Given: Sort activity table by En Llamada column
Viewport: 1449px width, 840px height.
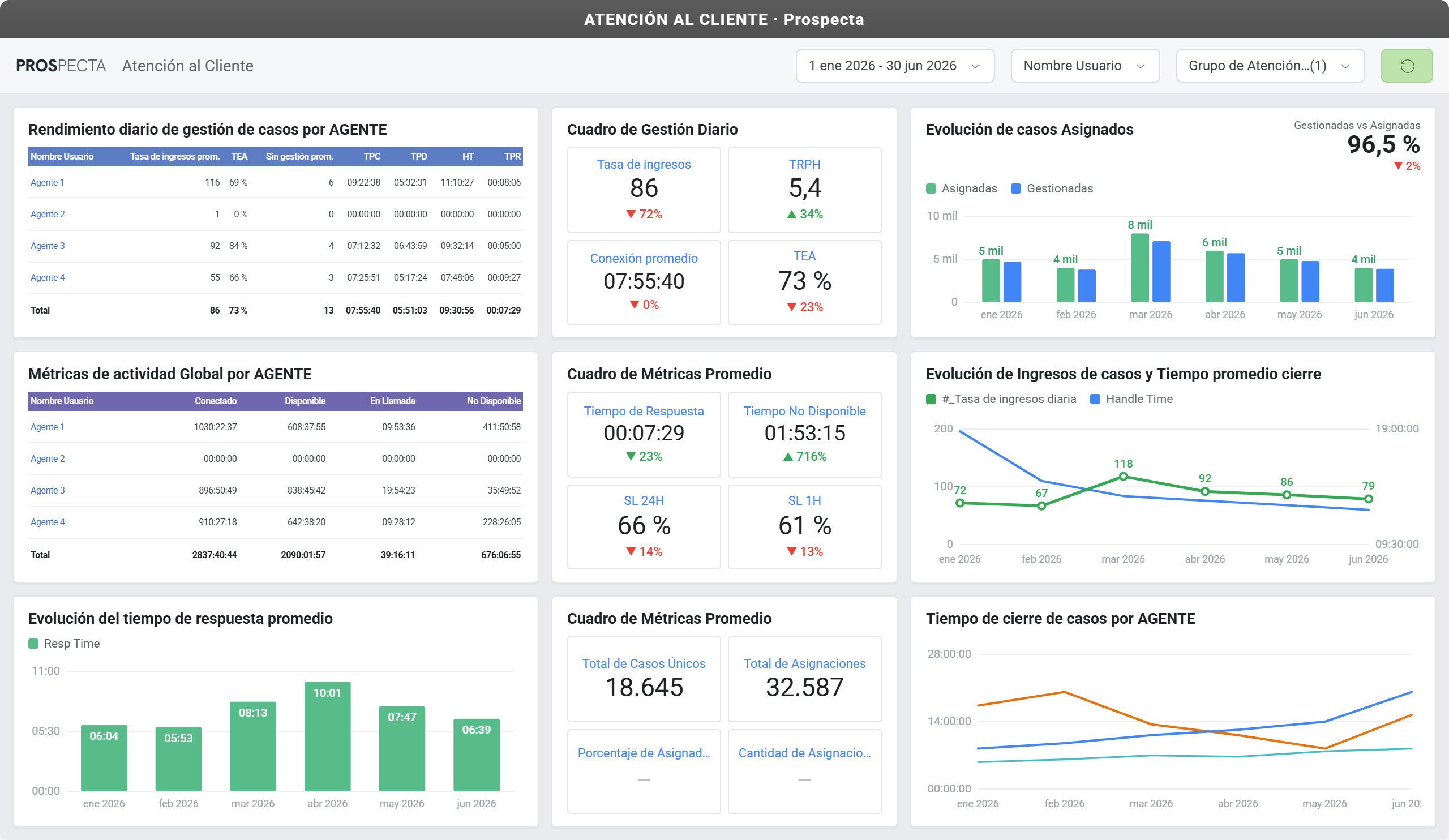Looking at the screenshot, I should click(393, 401).
